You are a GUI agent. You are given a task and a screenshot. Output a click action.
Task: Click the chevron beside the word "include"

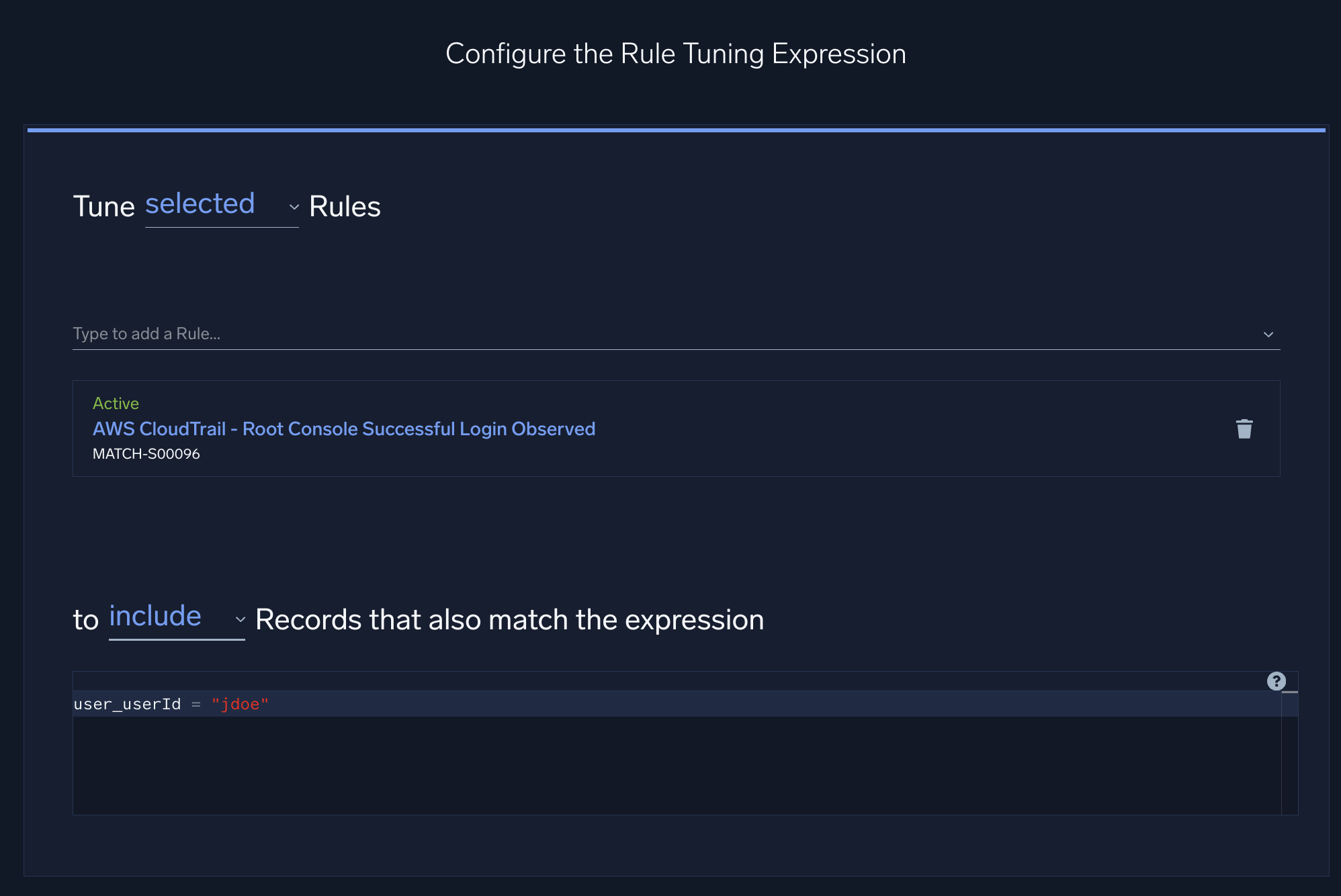tap(241, 621)
